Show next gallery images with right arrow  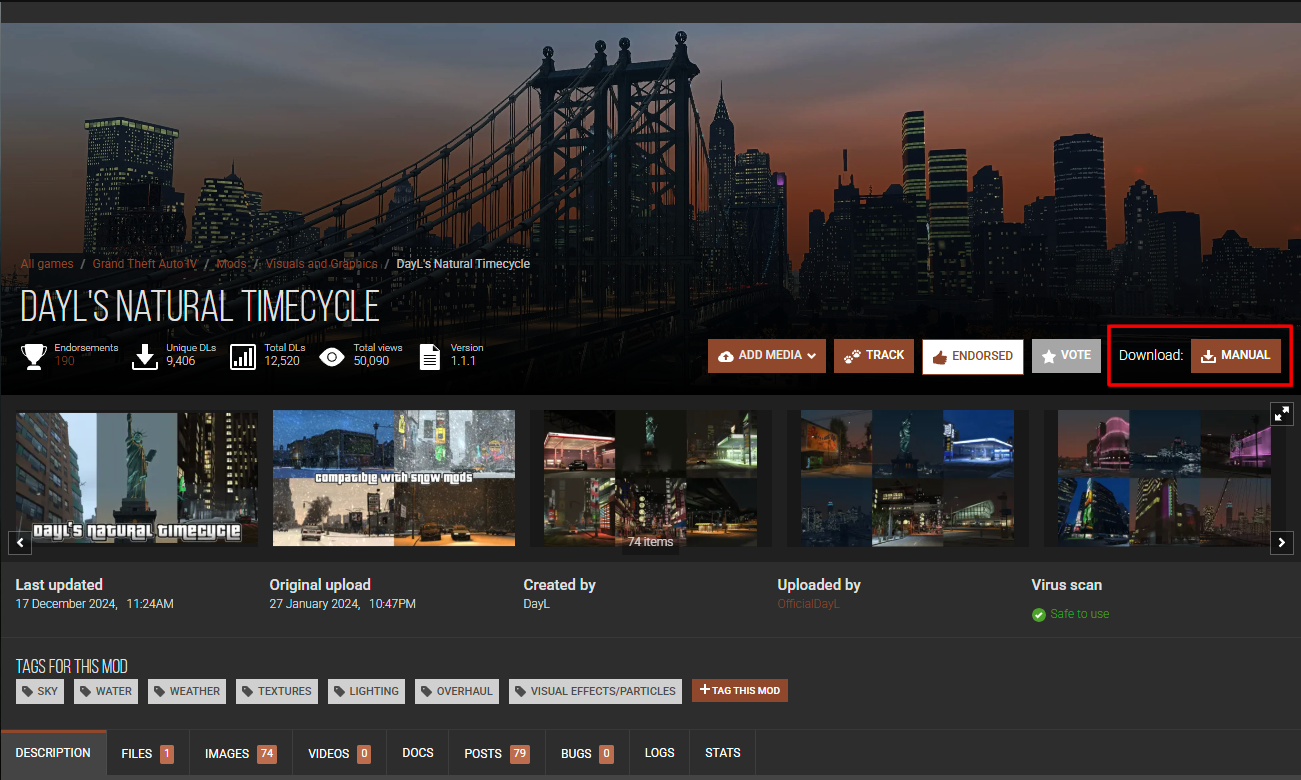coord(1281,542)
